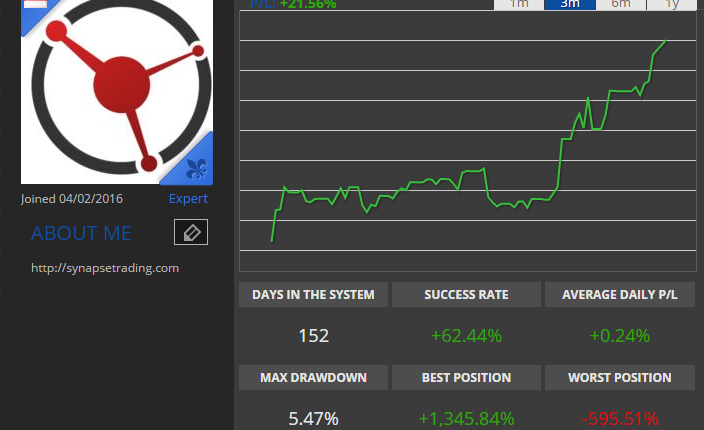Click the edit pencil icon beside About Me
The width and height of the screenshot is (704, 430).
pos(191,232)
